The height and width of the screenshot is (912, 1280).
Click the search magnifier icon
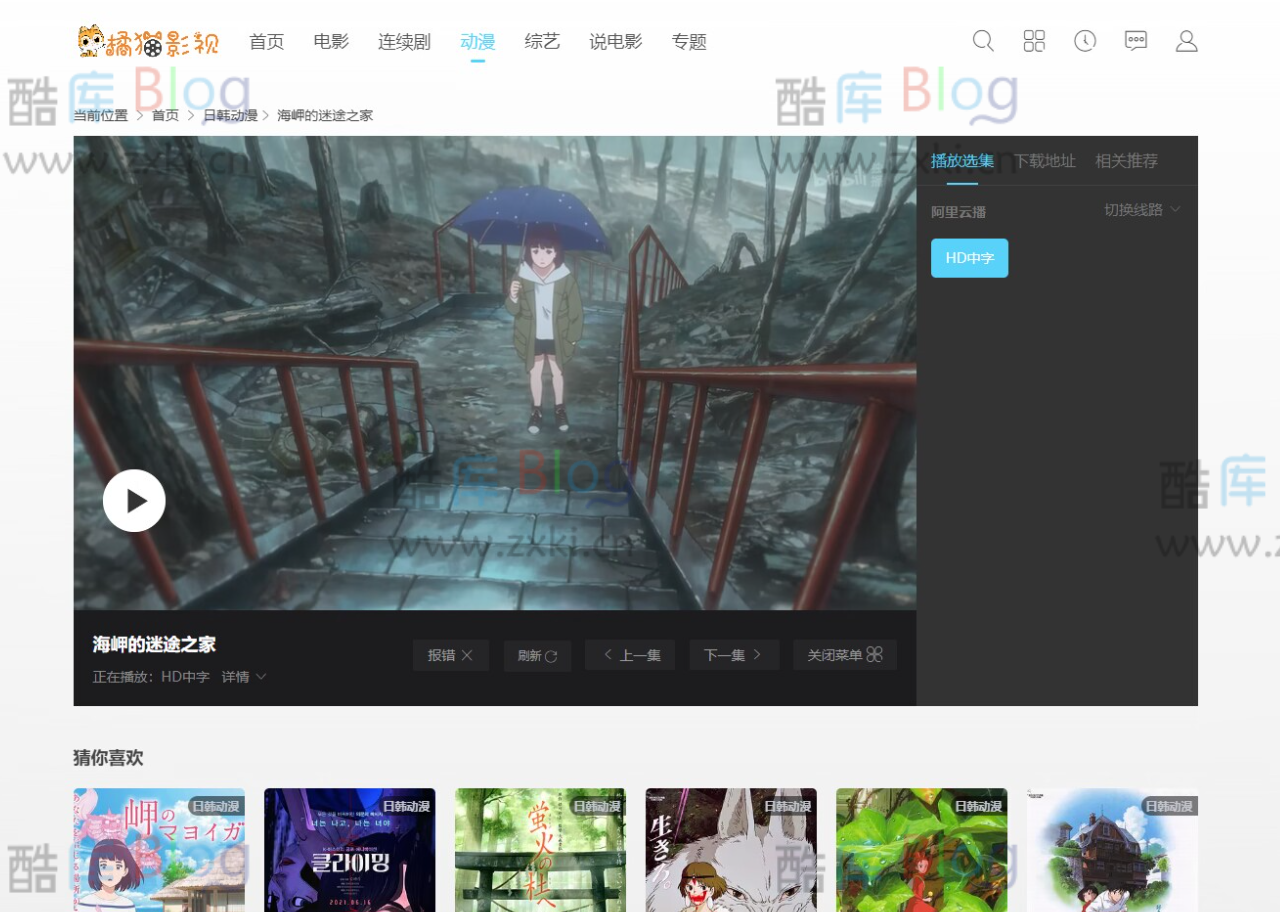point(982,41)
